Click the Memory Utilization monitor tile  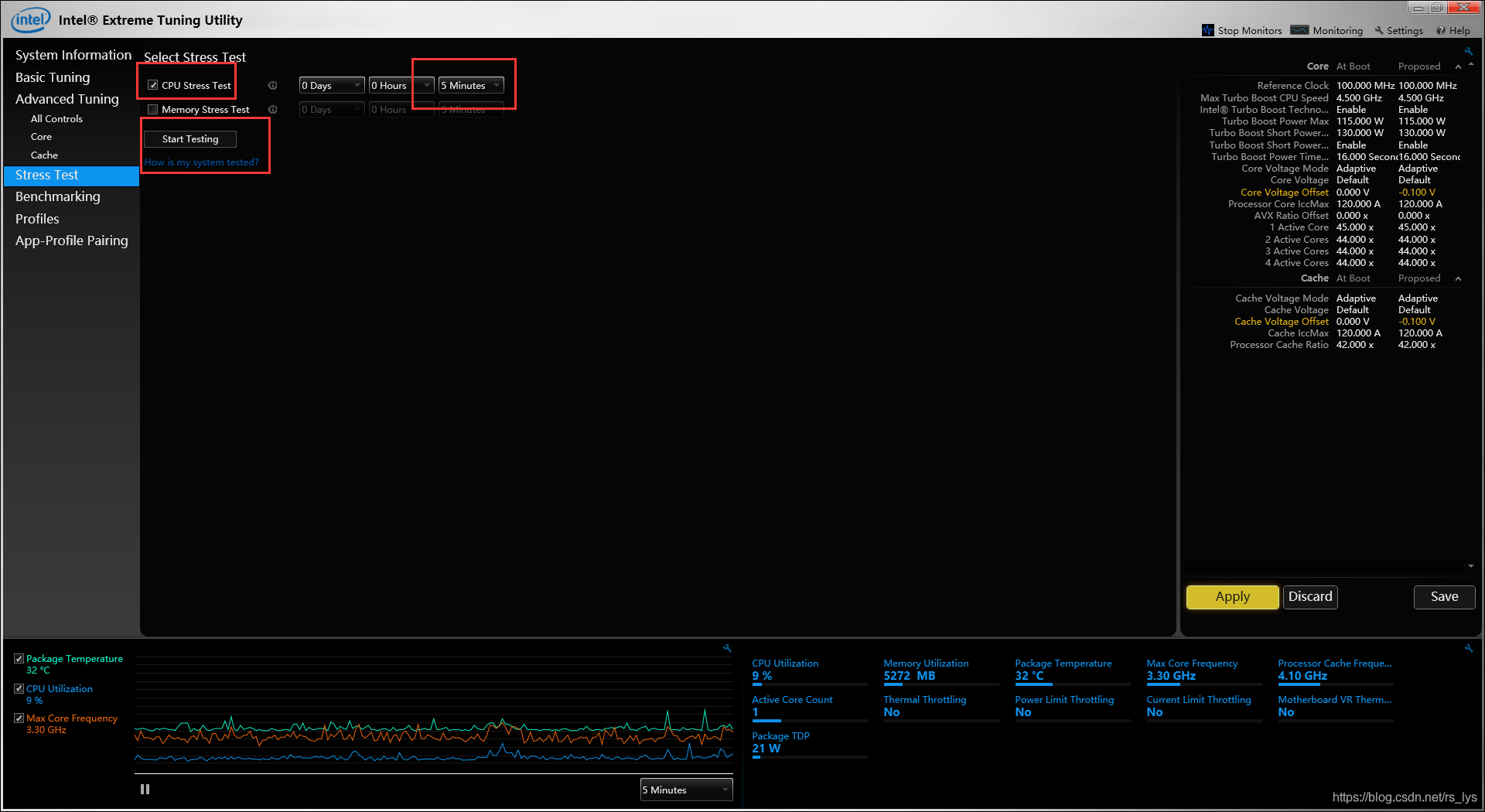[941, 671]
